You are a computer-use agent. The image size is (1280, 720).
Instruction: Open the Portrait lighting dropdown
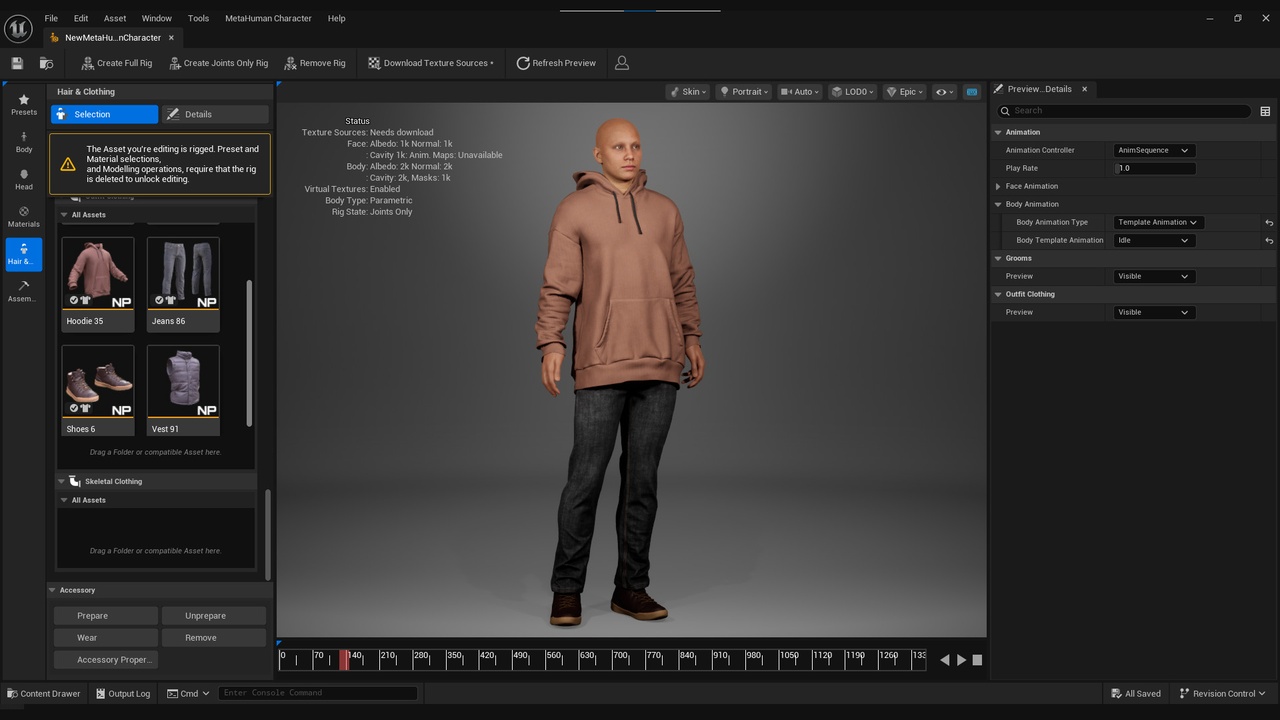(744, 92)
